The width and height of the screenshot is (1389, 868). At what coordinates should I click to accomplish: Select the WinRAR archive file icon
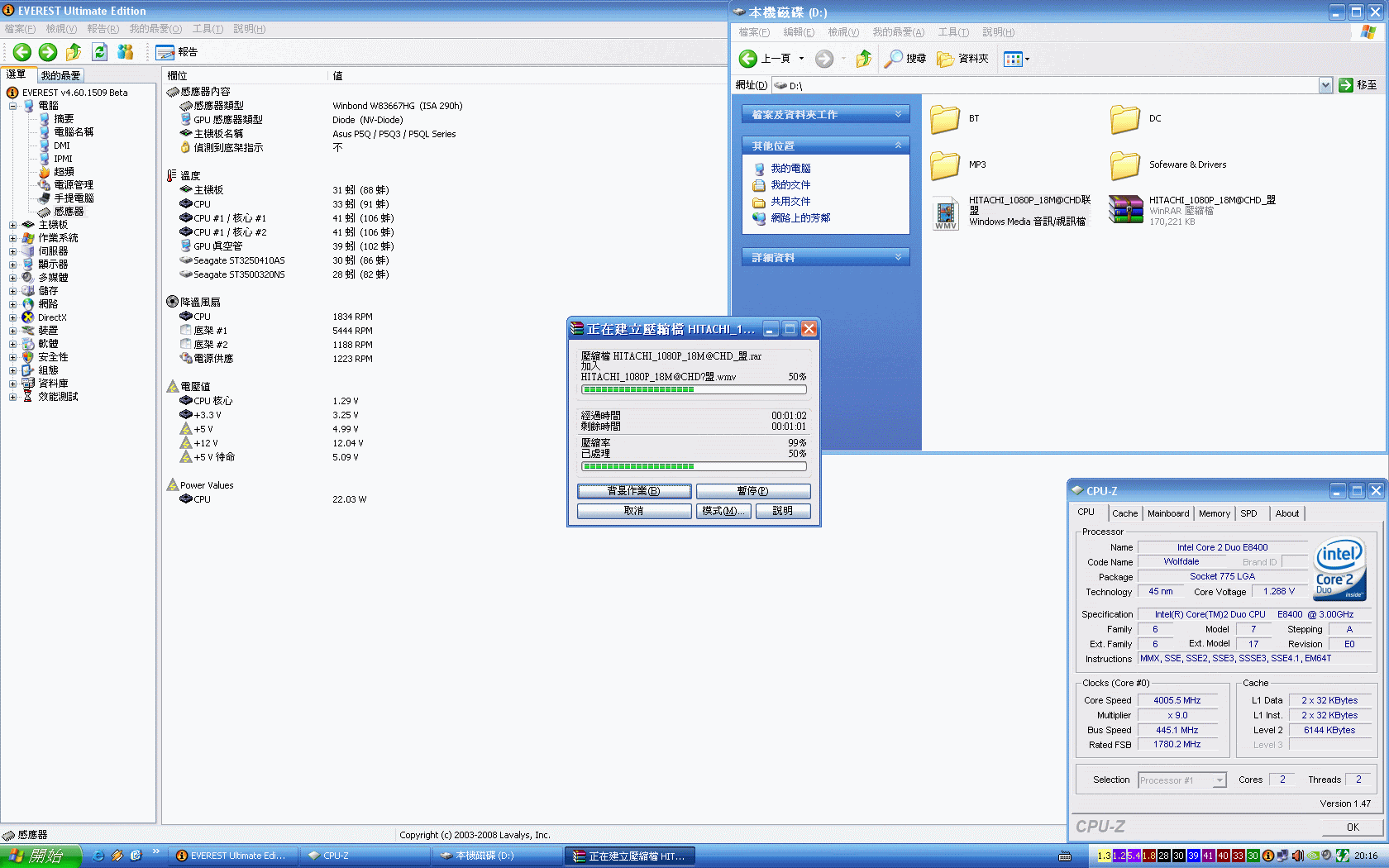1125,211
